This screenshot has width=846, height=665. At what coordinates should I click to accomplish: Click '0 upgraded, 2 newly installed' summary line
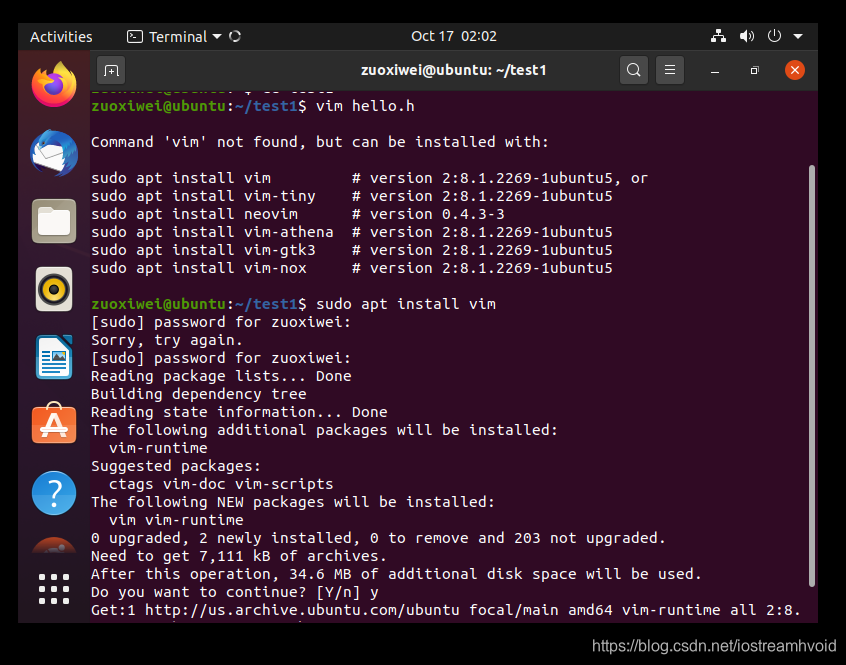[378, 538]
